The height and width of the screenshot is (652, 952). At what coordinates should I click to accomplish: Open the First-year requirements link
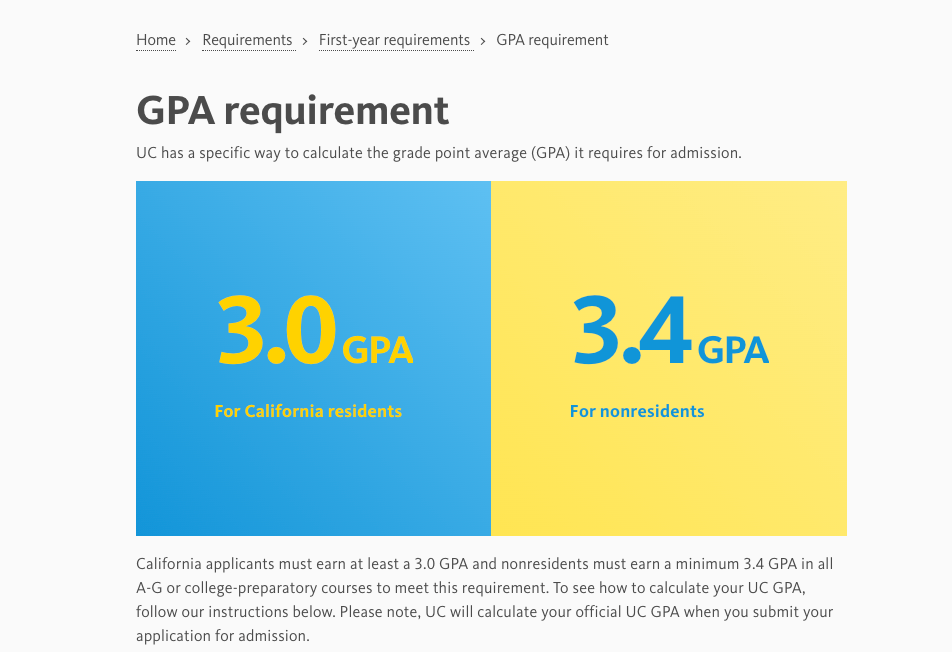[x=395, y=40]
